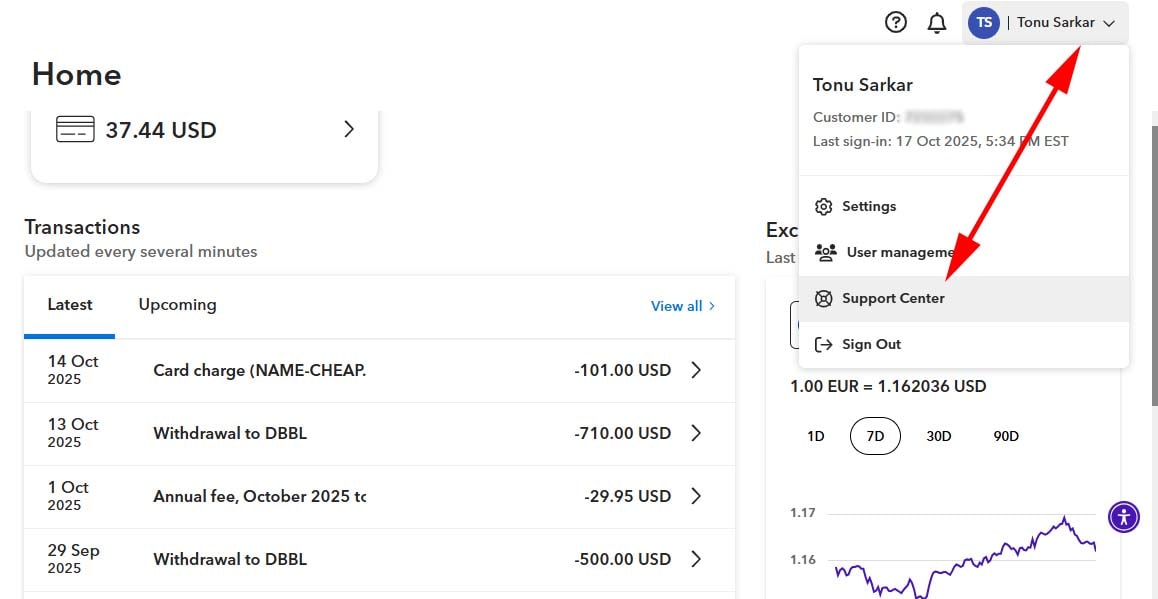Open the blue accessibility widget icon
The width and height of the screenshot is (1158, 599).
click(x=1123, y=517)
